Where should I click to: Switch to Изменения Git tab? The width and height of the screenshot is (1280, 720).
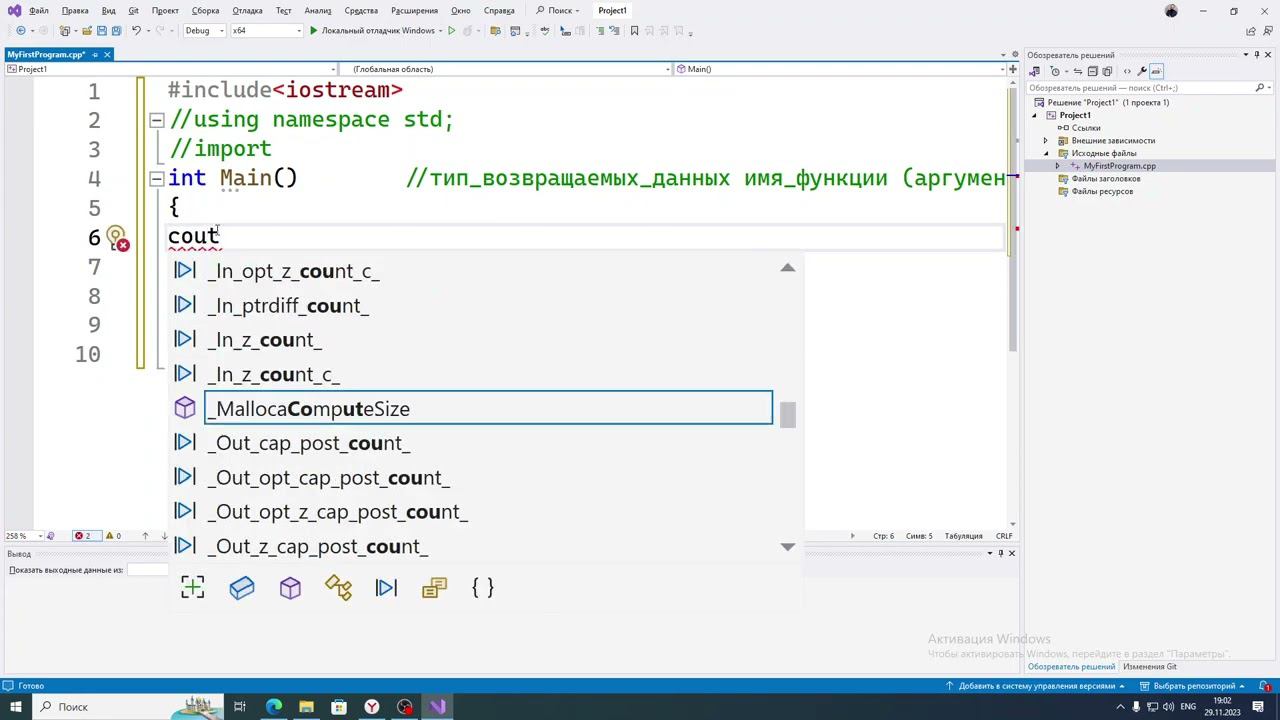click(x=1149, y=667)
